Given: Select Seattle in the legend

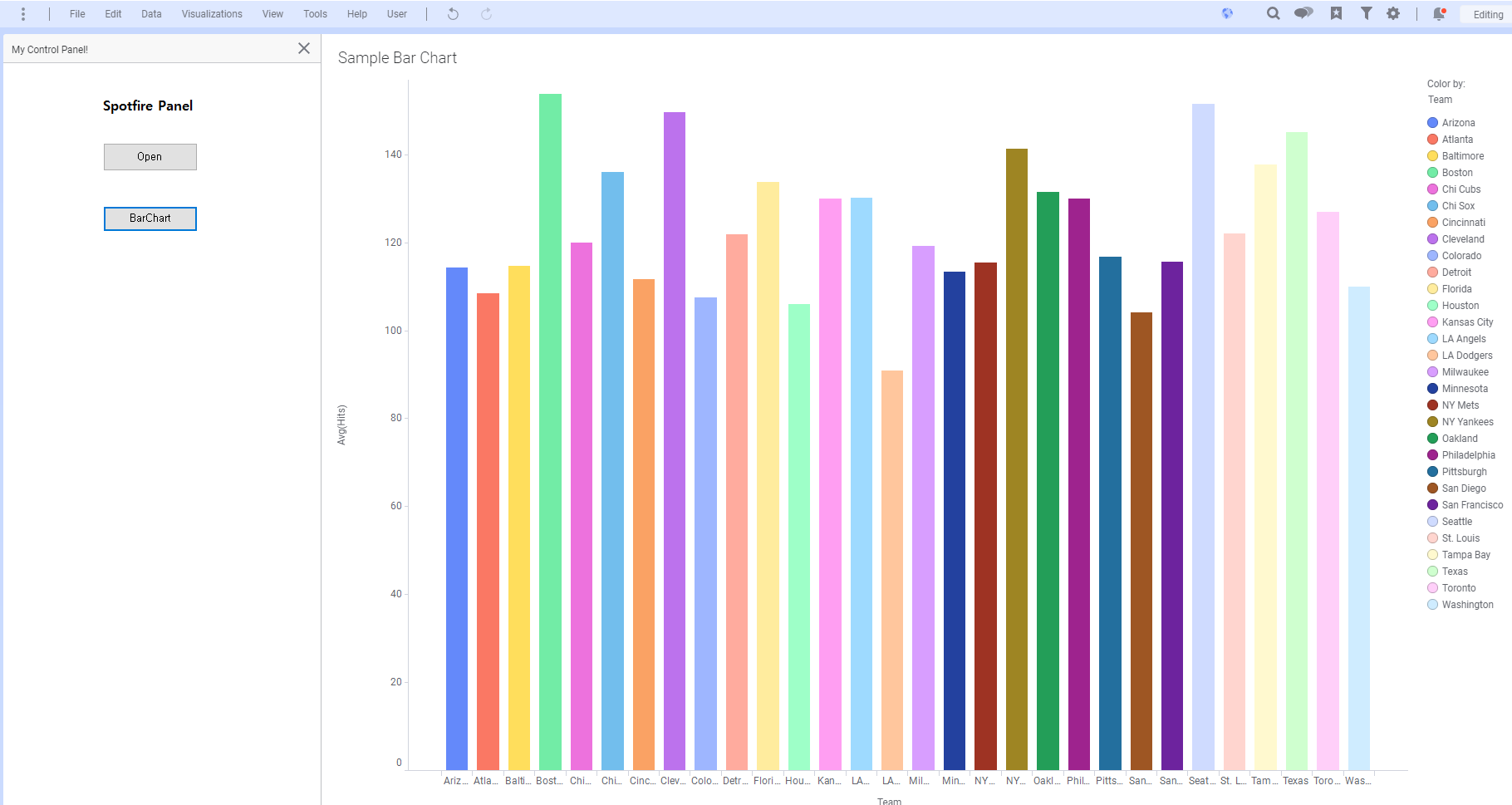Looking at the screenshot, I should tap(1450, 522).
